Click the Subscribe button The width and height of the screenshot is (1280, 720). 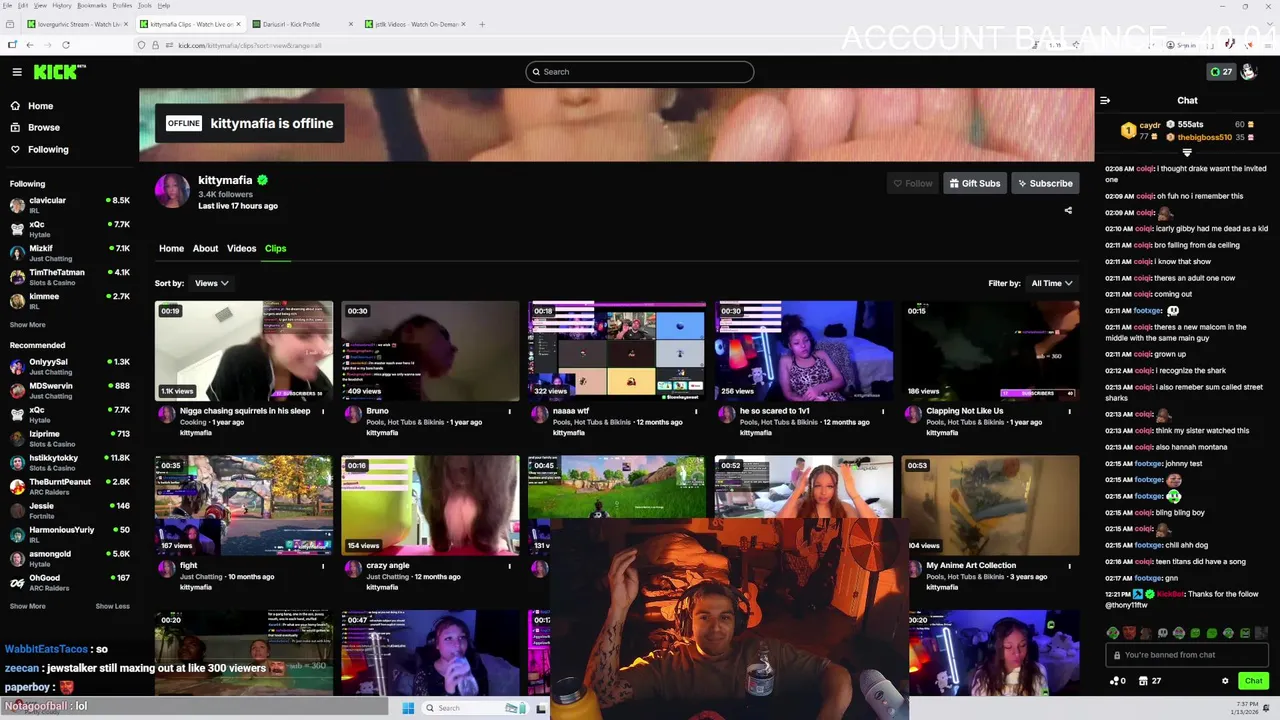(1045, 183)
